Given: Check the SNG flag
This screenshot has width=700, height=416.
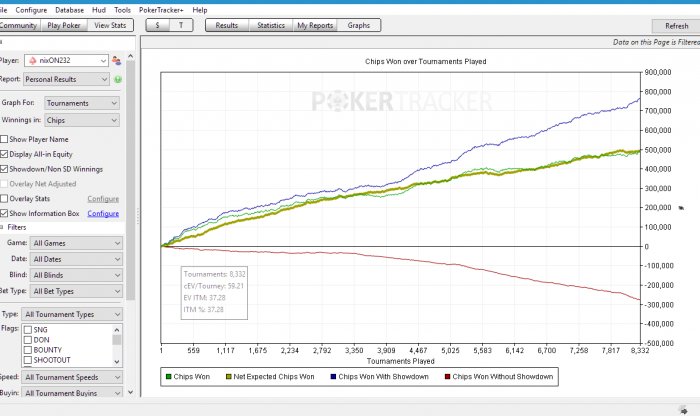Looking at the screenshot, I should (x=28, y=330).
